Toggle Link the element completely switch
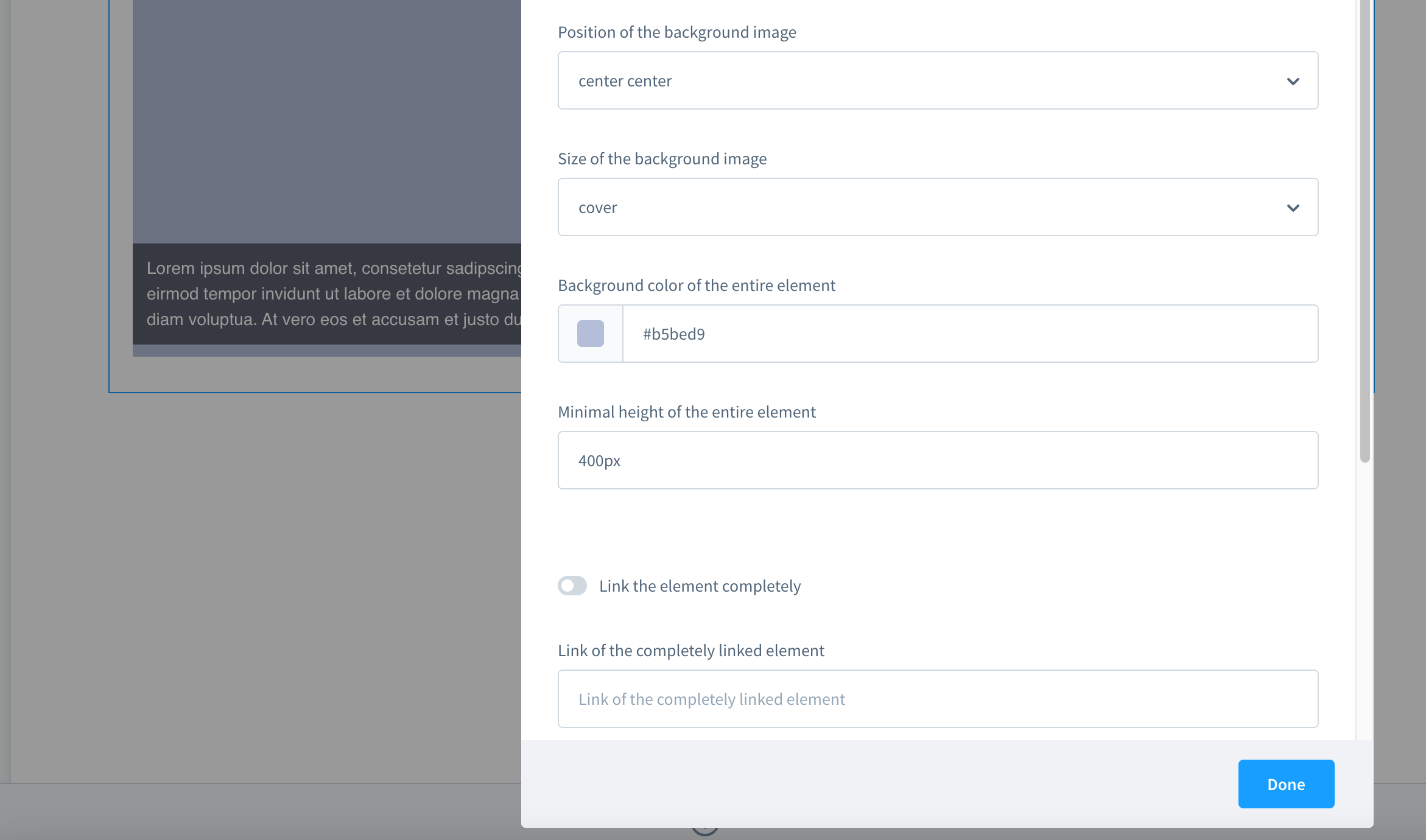 click(572, 586)
